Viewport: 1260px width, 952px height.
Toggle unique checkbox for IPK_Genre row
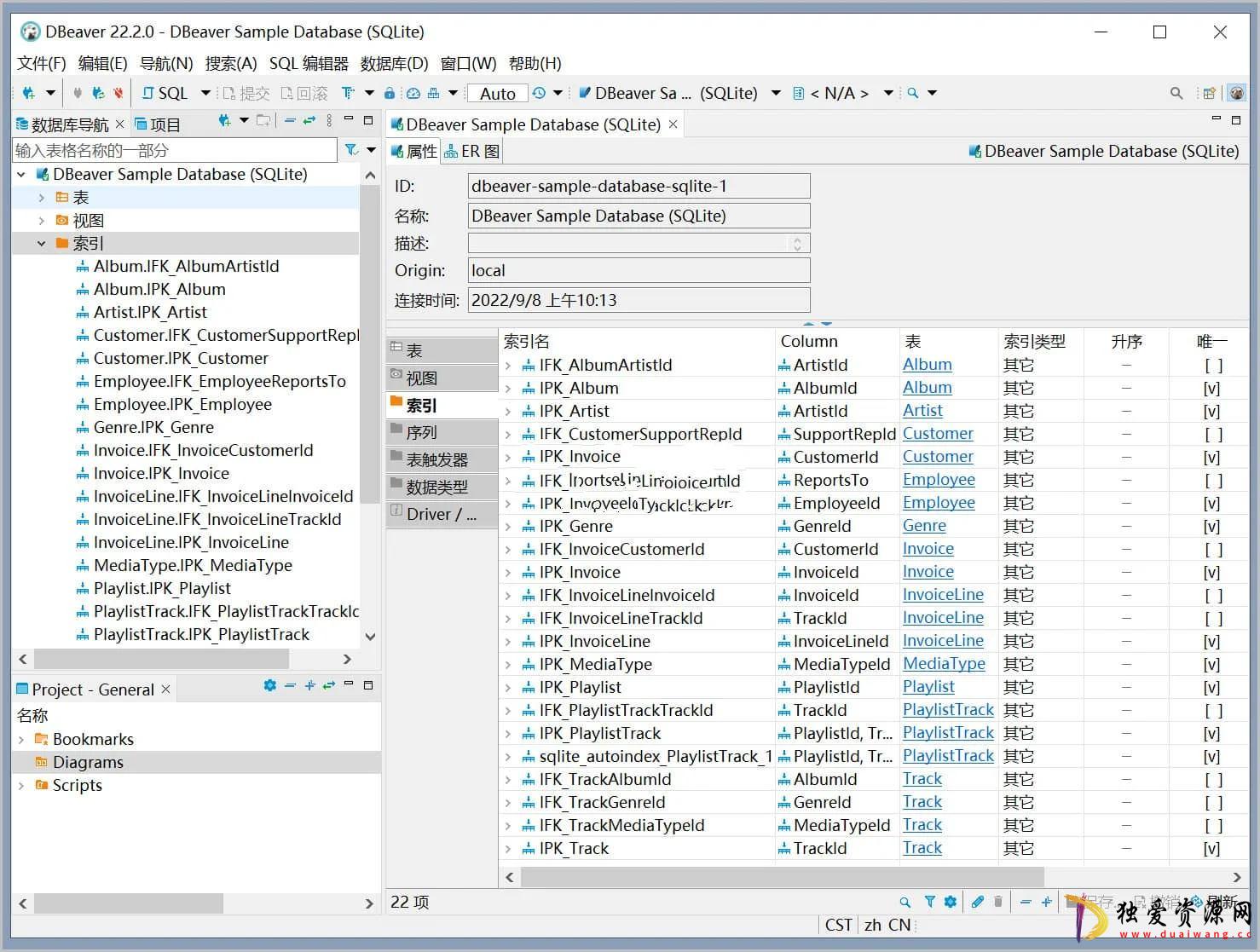pyautogui.click(x=1212, y=526)
